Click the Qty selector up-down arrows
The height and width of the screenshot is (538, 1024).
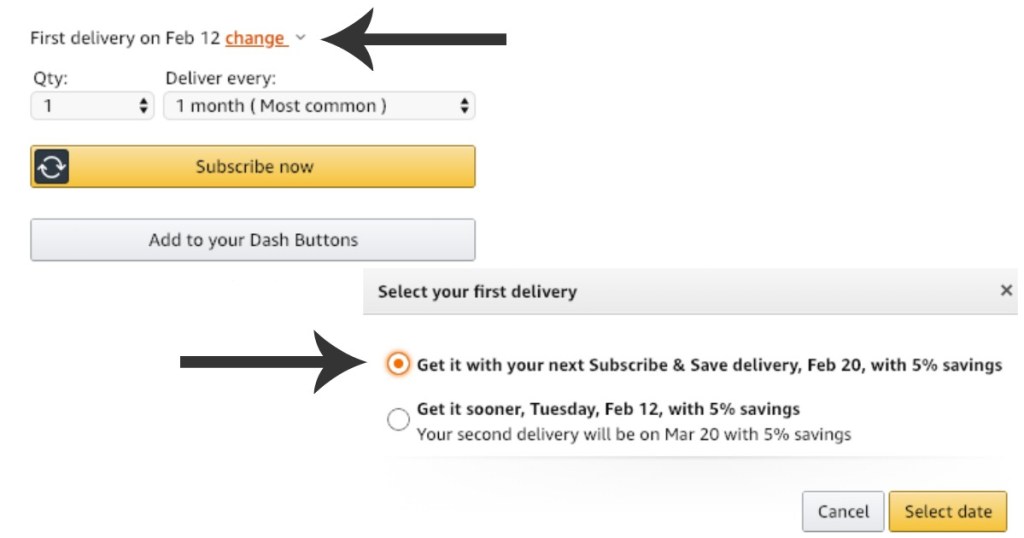pyautogui.click(x=143, y=106)
